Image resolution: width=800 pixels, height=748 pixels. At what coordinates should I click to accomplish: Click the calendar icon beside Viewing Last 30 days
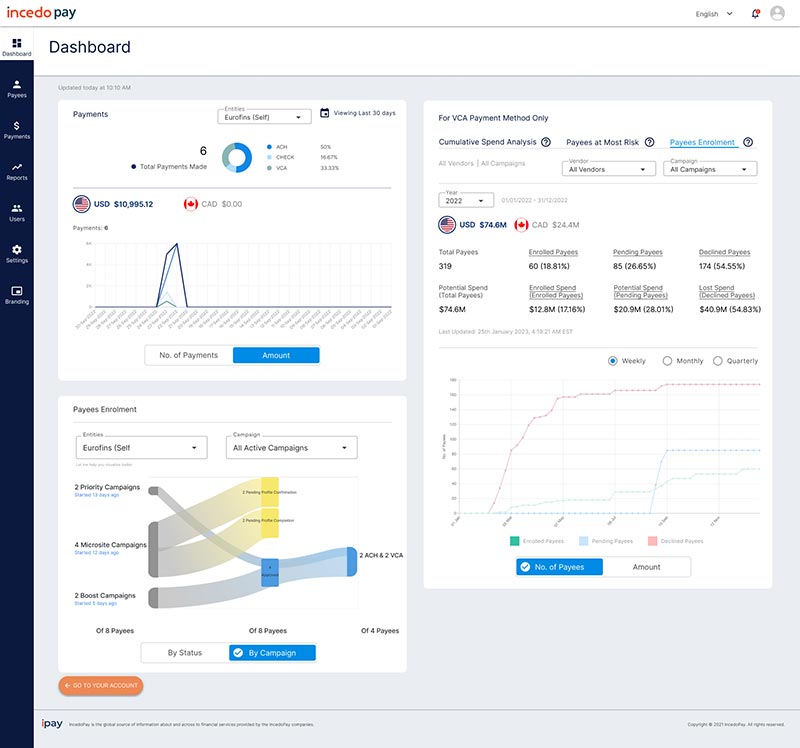324,114
